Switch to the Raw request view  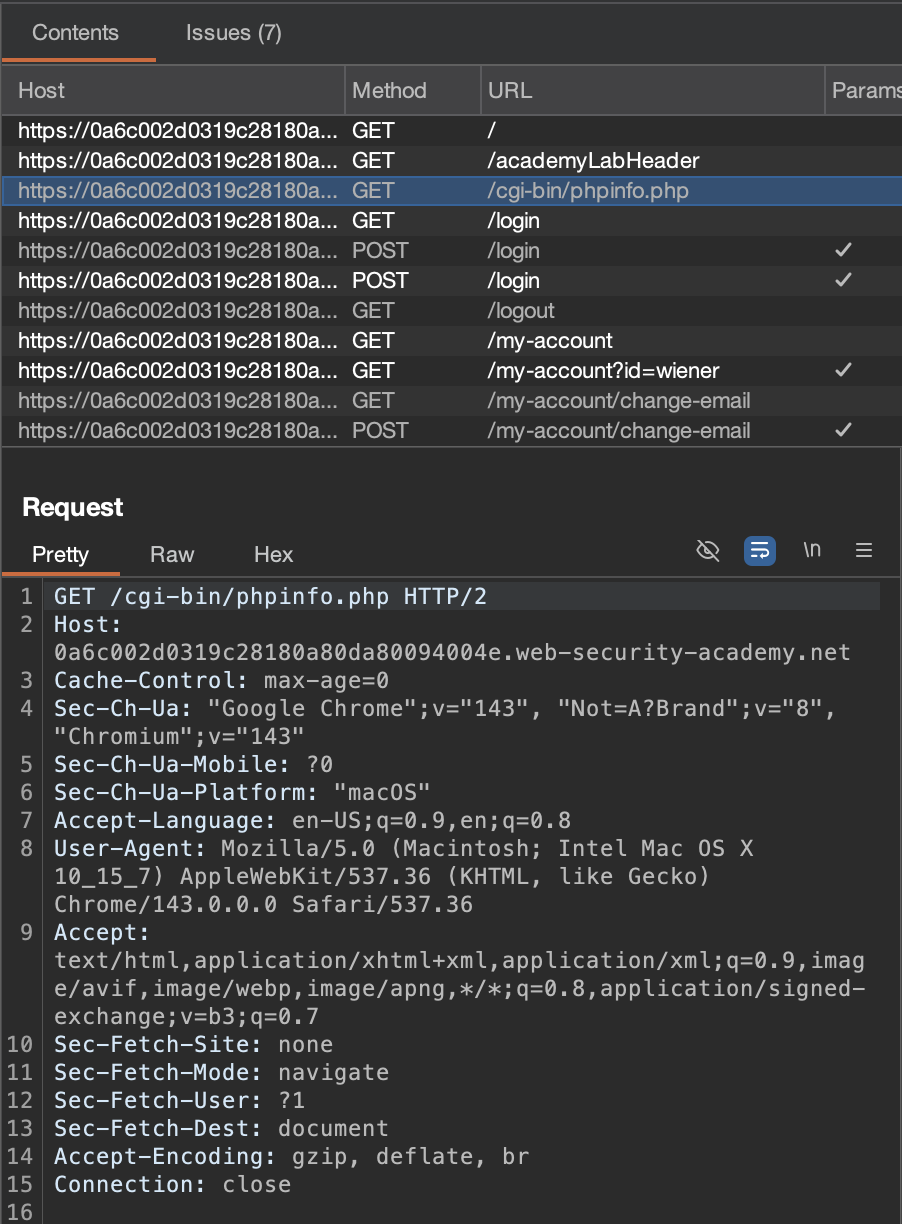pyautogui.click(x=172, y=555)
